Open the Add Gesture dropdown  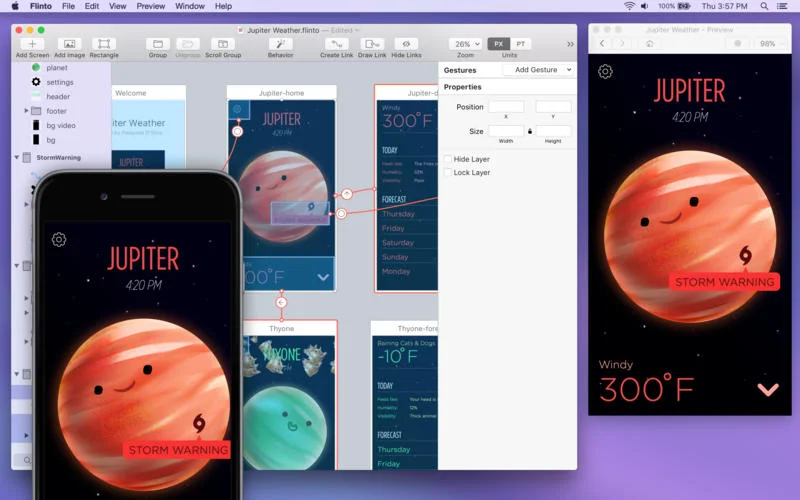click(x=538, y=70)
